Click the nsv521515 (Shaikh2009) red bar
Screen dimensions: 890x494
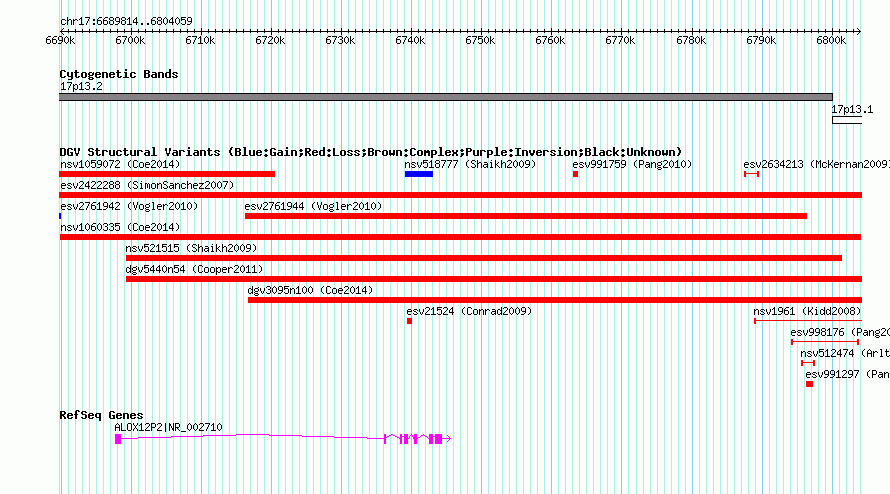coord(484,258)
